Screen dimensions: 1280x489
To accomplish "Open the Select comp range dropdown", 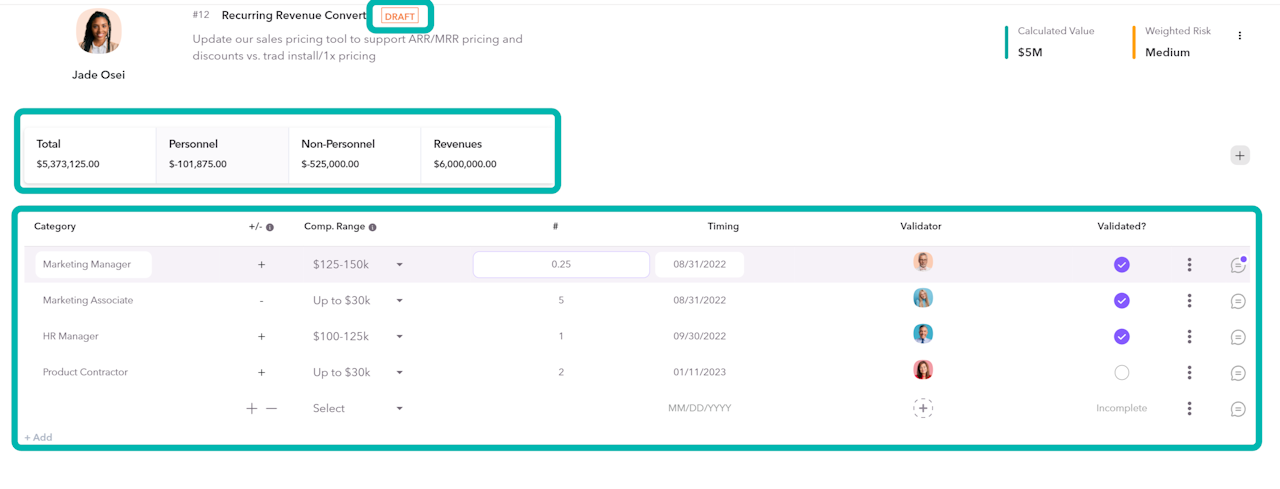I will point(357,409).
